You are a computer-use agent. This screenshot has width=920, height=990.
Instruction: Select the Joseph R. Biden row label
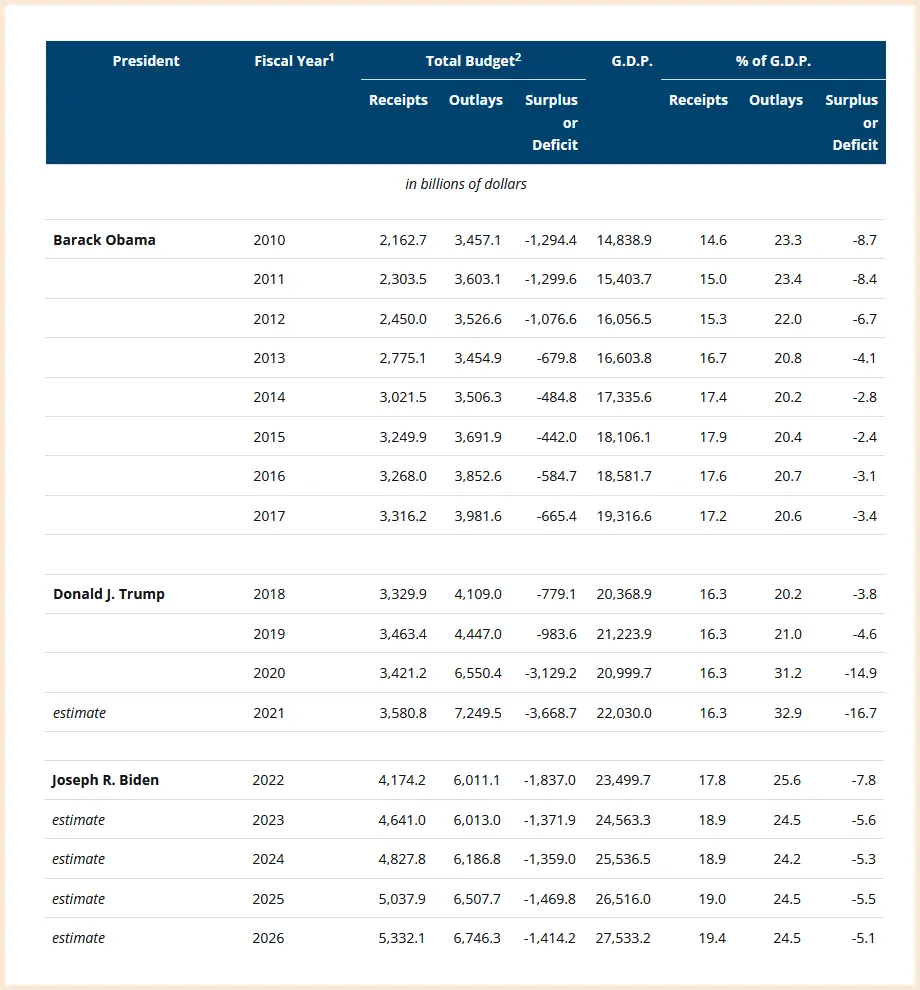(105, 780)
